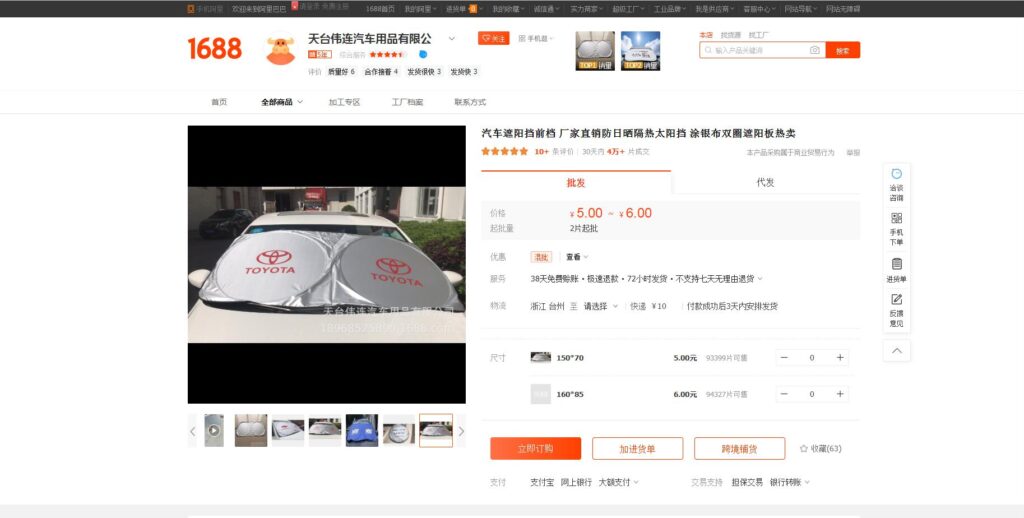
Task: Go to shop 首页 nav item
Action: click(219, 102)
